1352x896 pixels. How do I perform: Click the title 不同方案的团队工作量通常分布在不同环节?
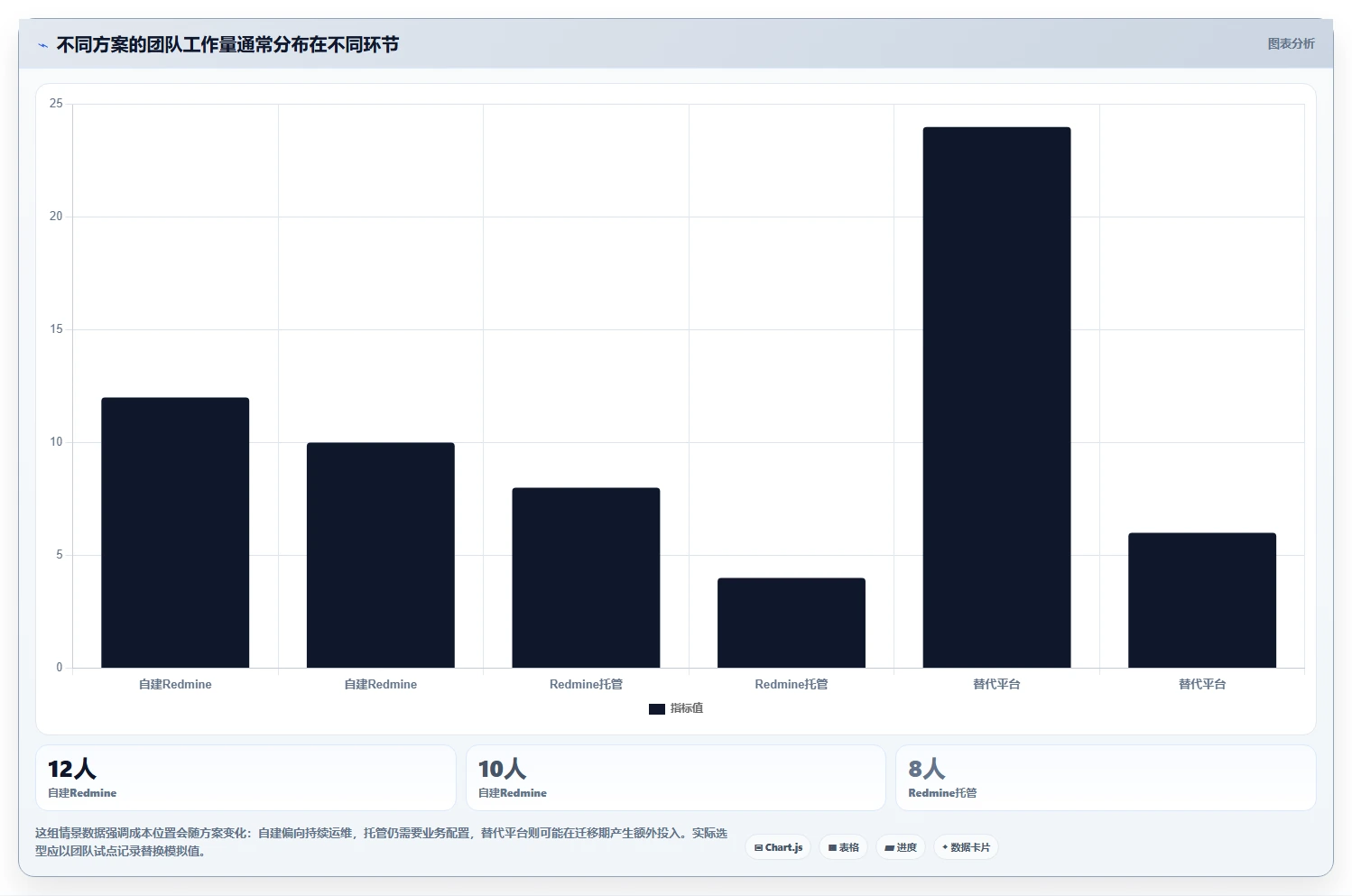[227, 44]
